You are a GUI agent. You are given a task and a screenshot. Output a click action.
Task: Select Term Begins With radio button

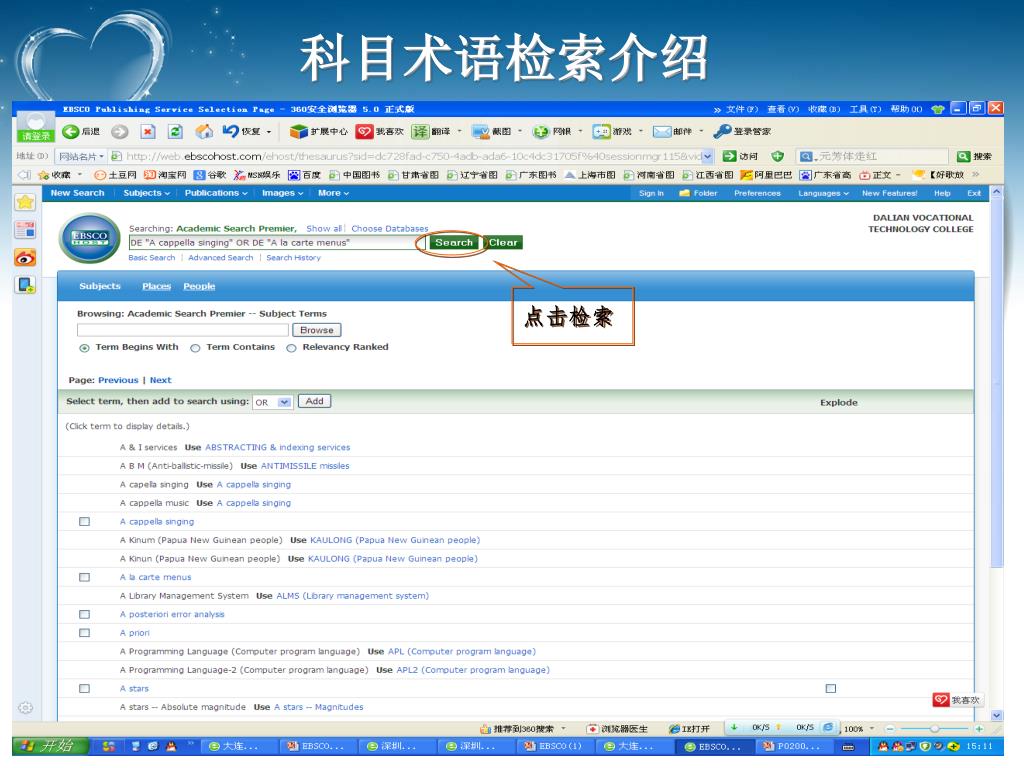pos(84,348)
